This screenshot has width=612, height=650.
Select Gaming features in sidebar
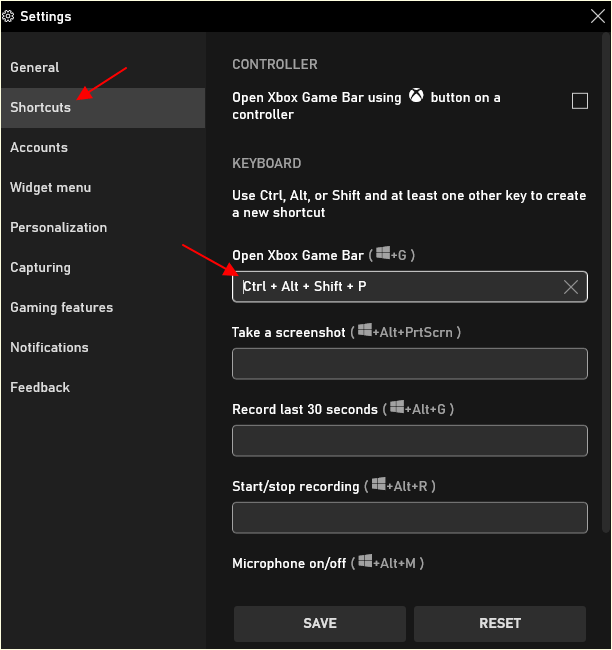[x=103, y=307]
